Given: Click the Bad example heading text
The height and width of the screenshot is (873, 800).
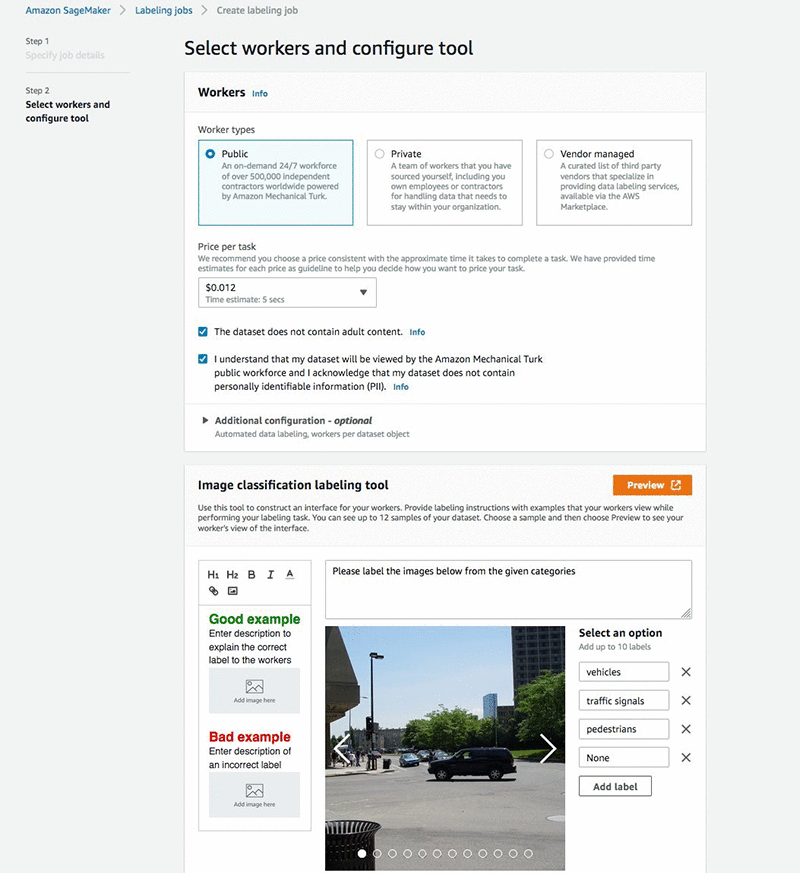Looking at the screenshot, I should [249, 737].
